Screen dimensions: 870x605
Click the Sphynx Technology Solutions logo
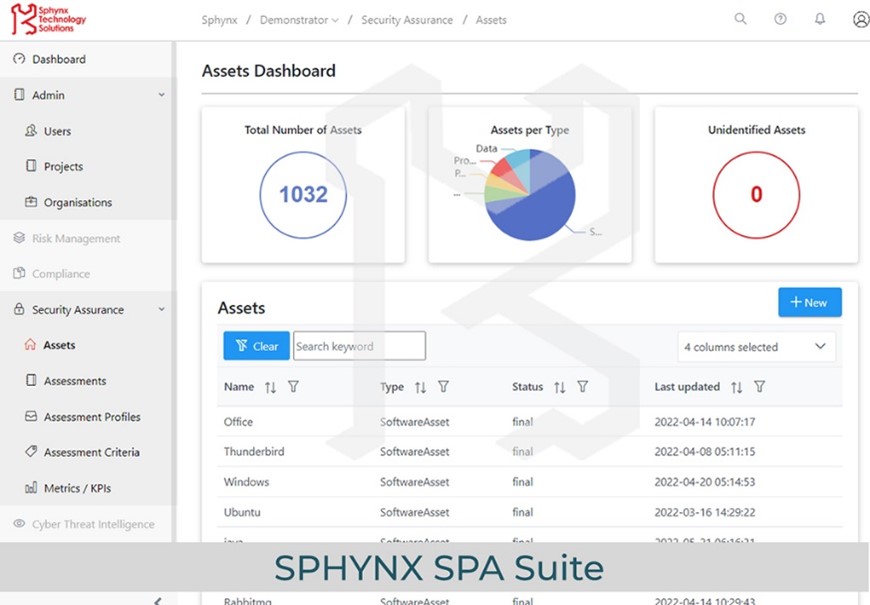(49, 19)
